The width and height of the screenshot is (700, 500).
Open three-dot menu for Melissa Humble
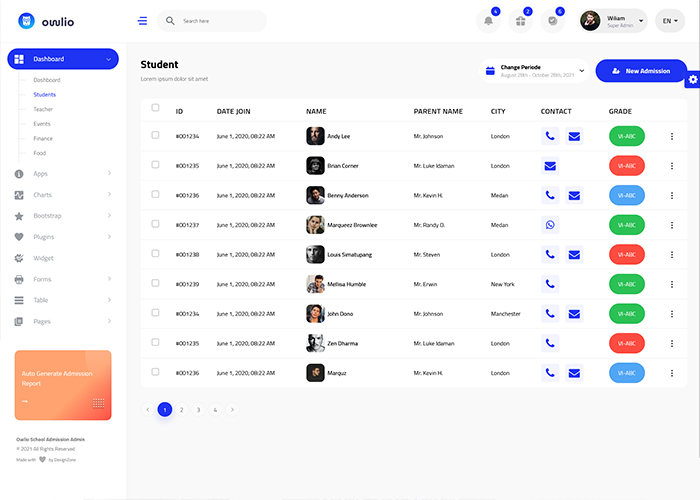[672, 284]
